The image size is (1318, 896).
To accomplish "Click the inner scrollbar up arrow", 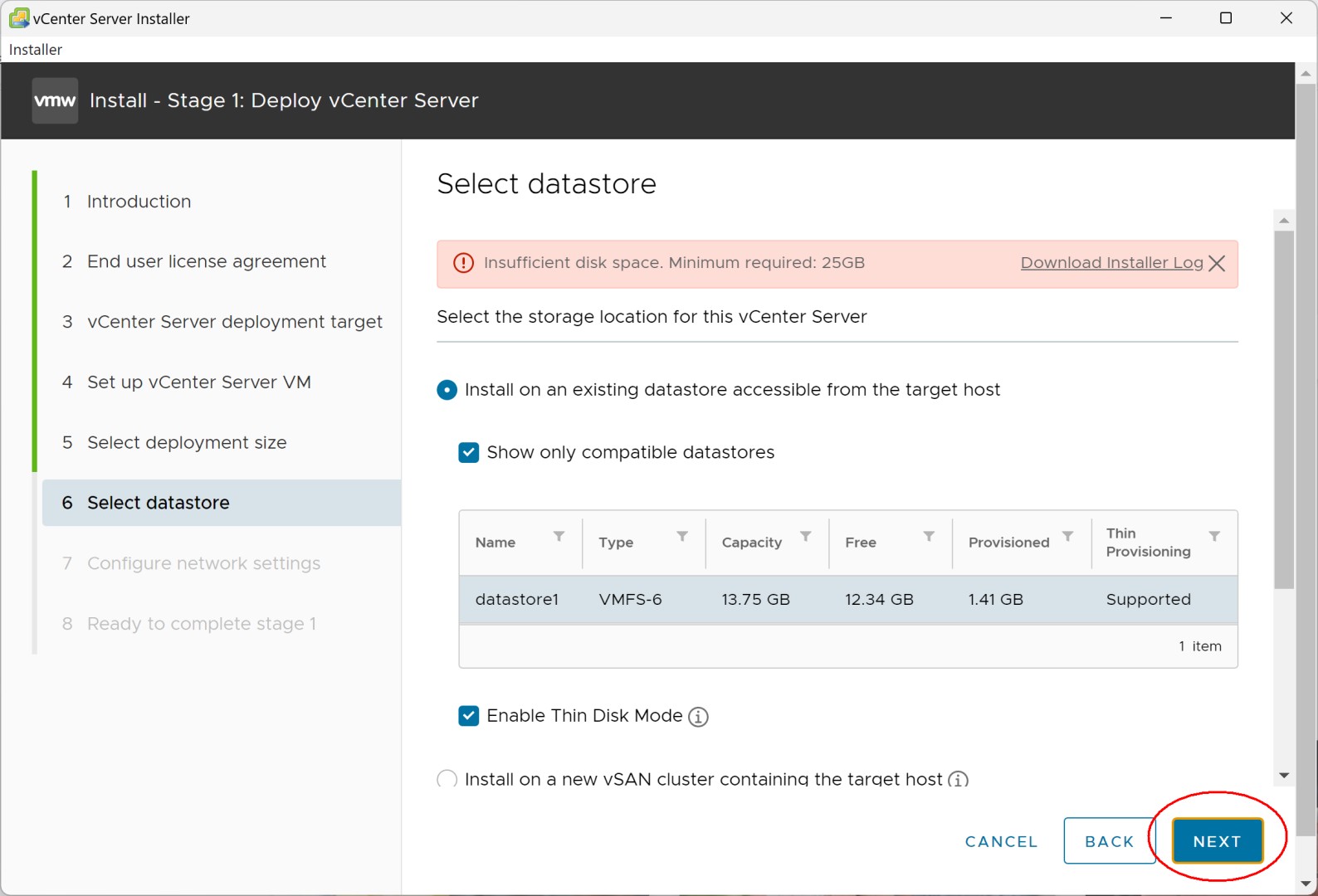I will (x=1284, y=221).
